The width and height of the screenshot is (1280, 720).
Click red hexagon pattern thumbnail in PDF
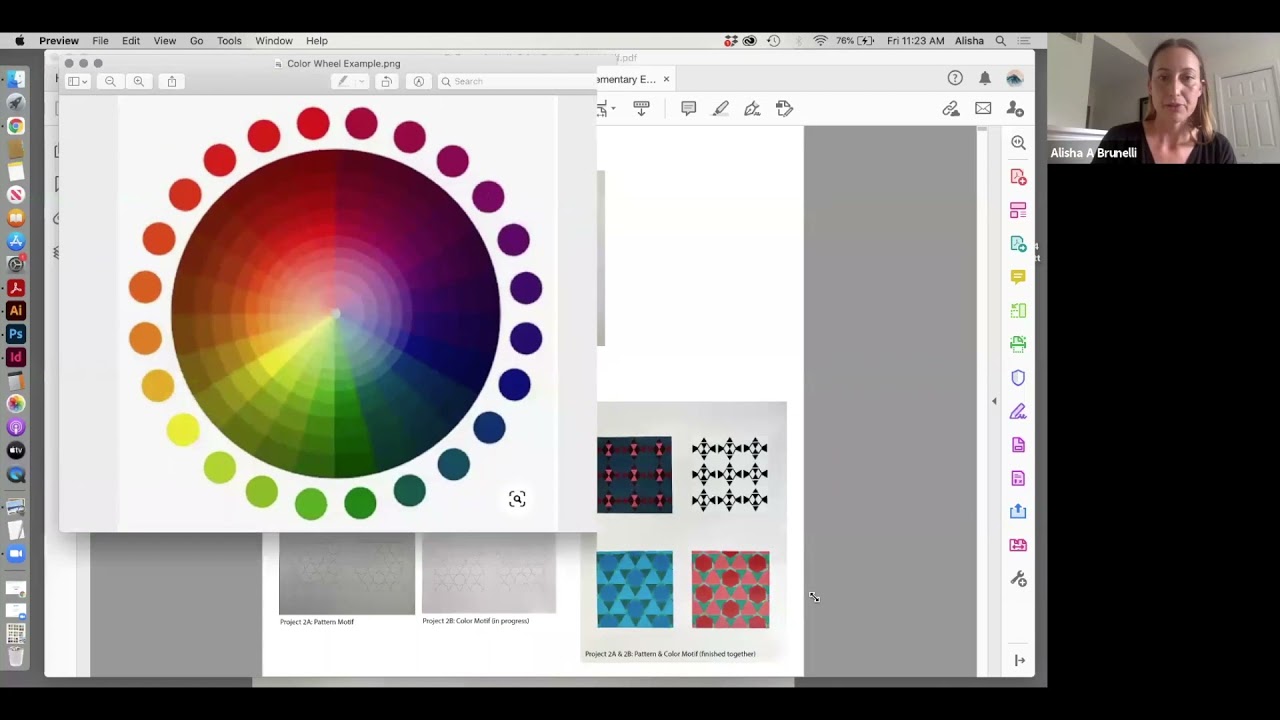730,589
